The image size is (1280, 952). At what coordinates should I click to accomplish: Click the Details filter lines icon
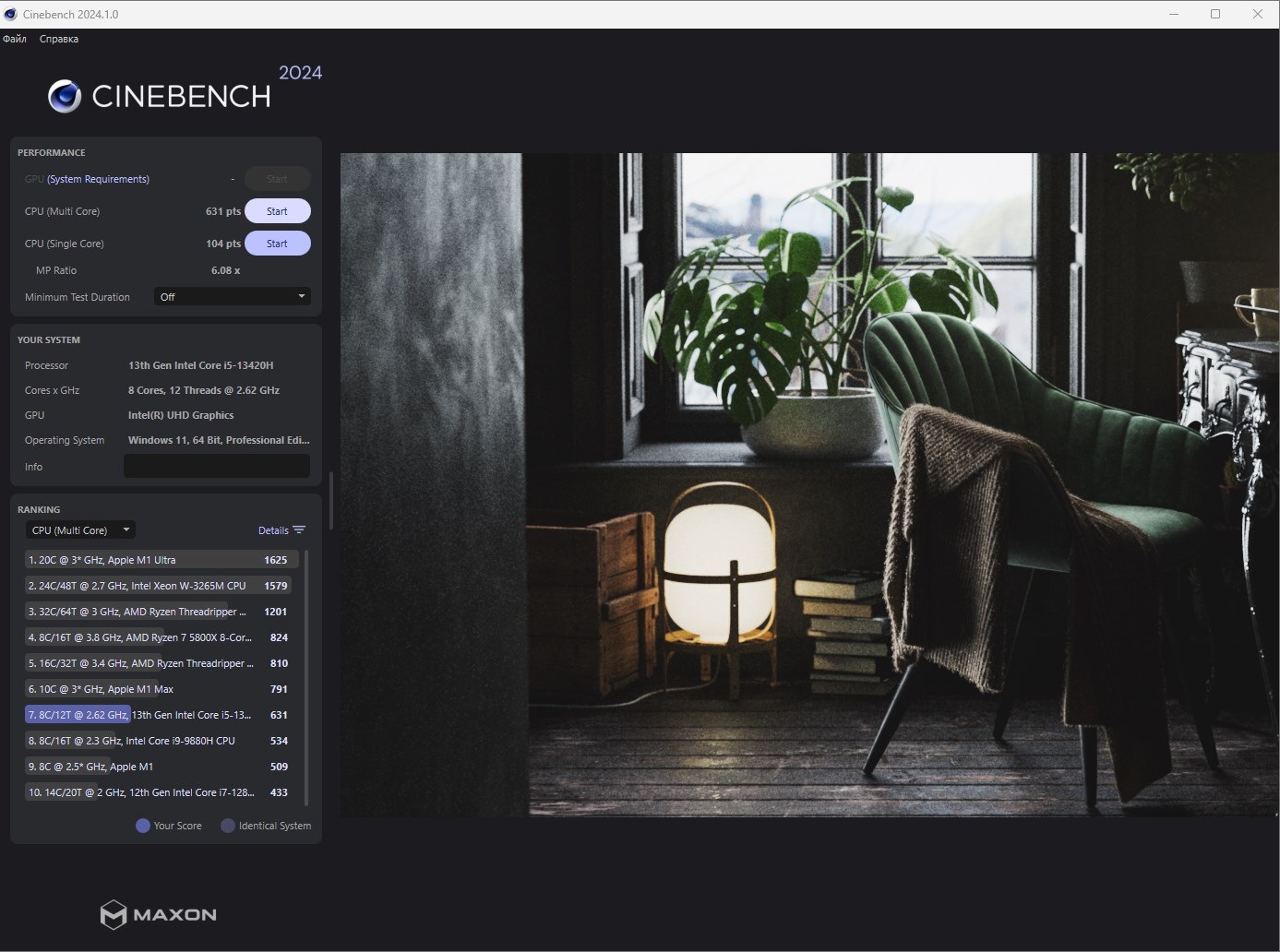[x=299, y=530]
